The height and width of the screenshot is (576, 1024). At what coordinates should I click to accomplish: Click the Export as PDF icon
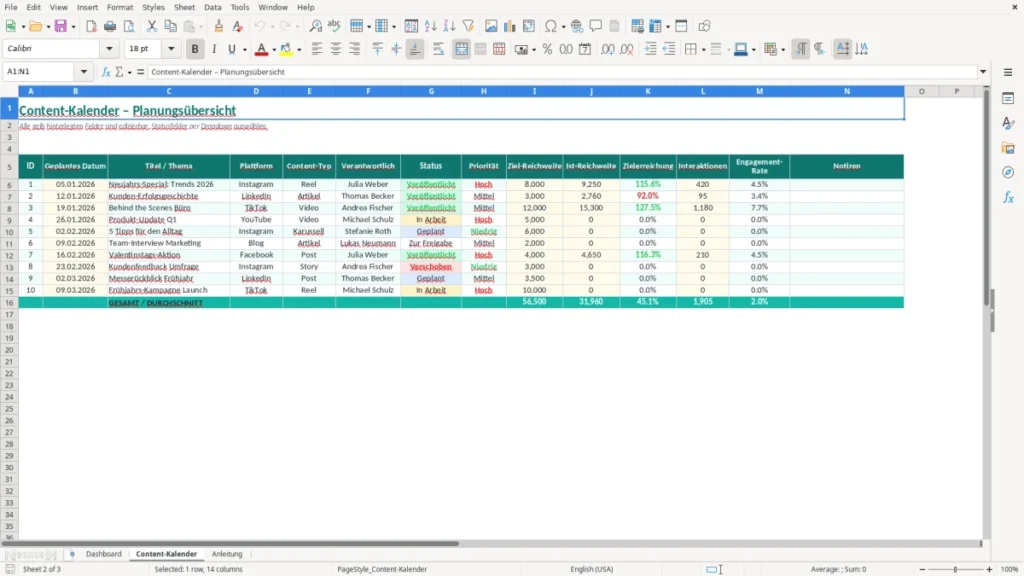click(91, 26)
